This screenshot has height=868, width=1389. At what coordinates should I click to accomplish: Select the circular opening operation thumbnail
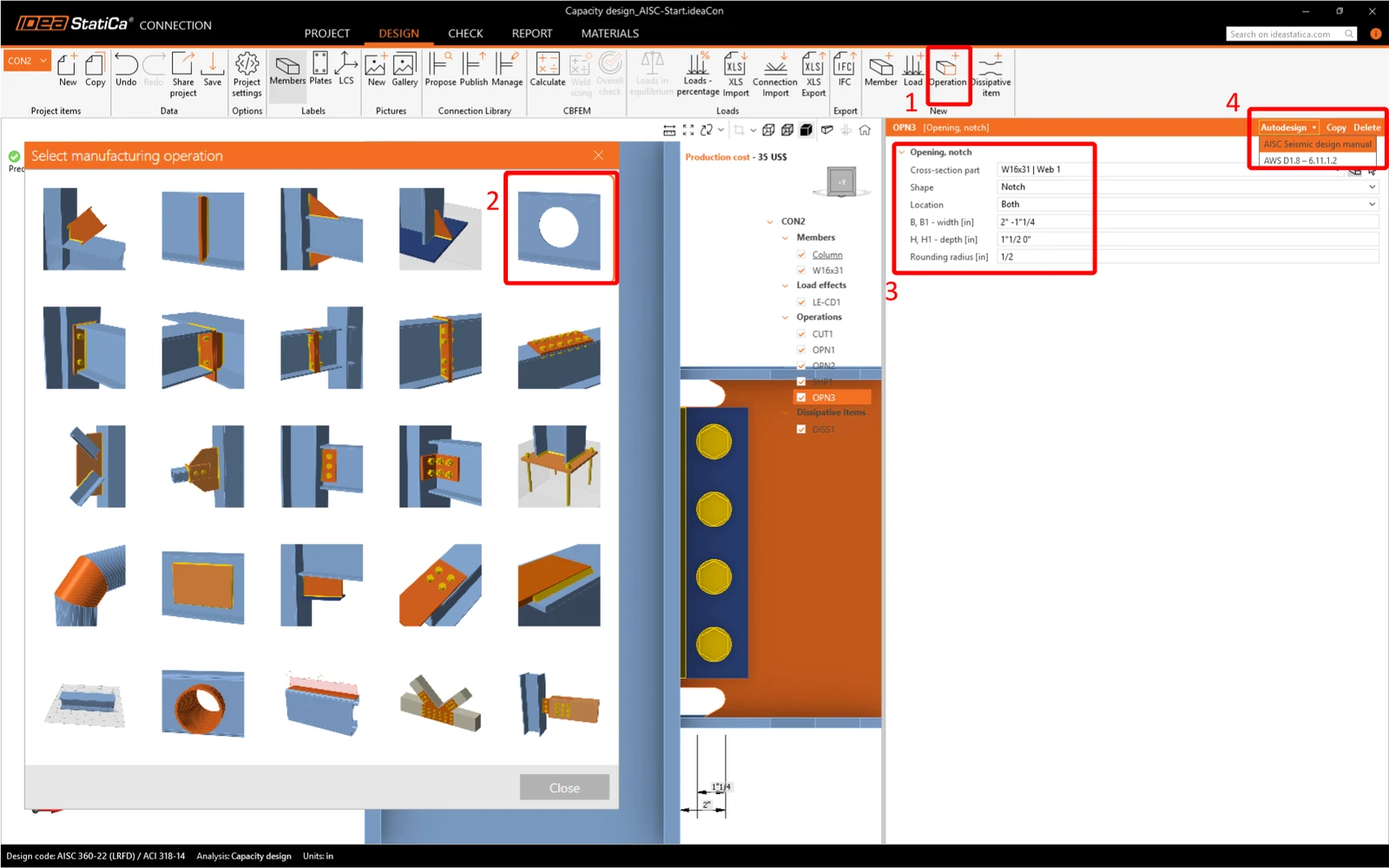click(x=559, y=229)
